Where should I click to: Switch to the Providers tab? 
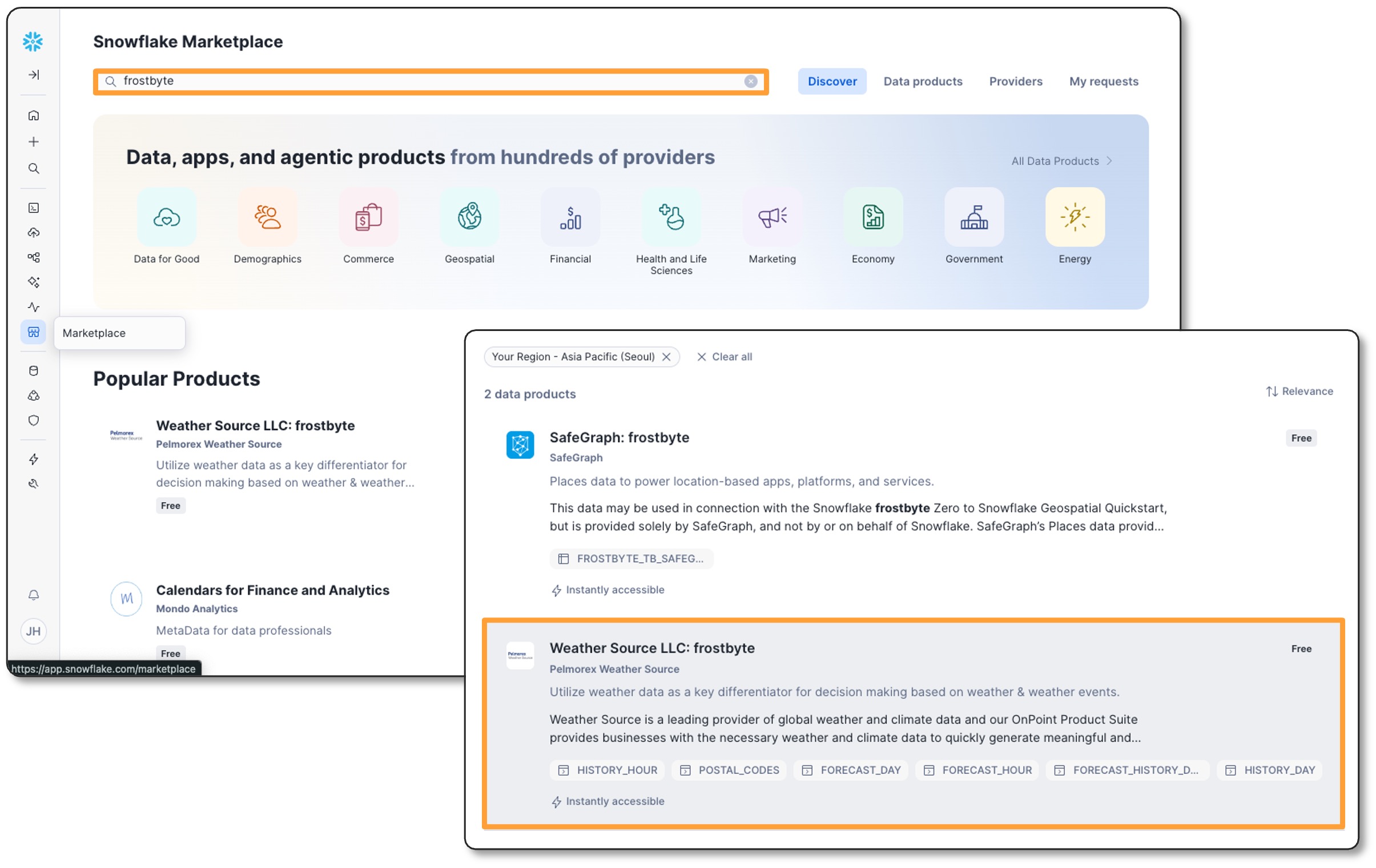pos(1015,82)
